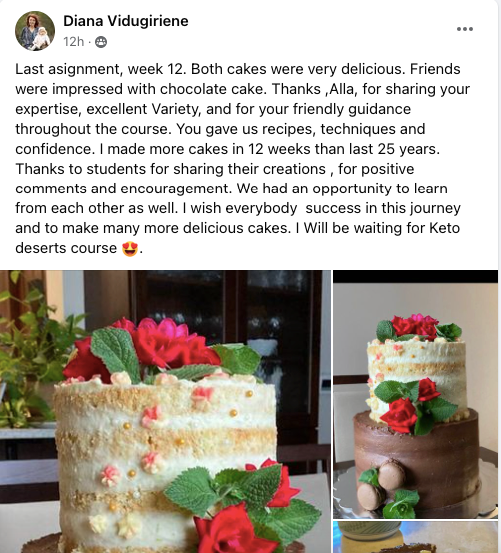Viewport: 501px width, 553px height.
Task: Click the words 'Keto' in the post
Action: click(x=444, y=228)
